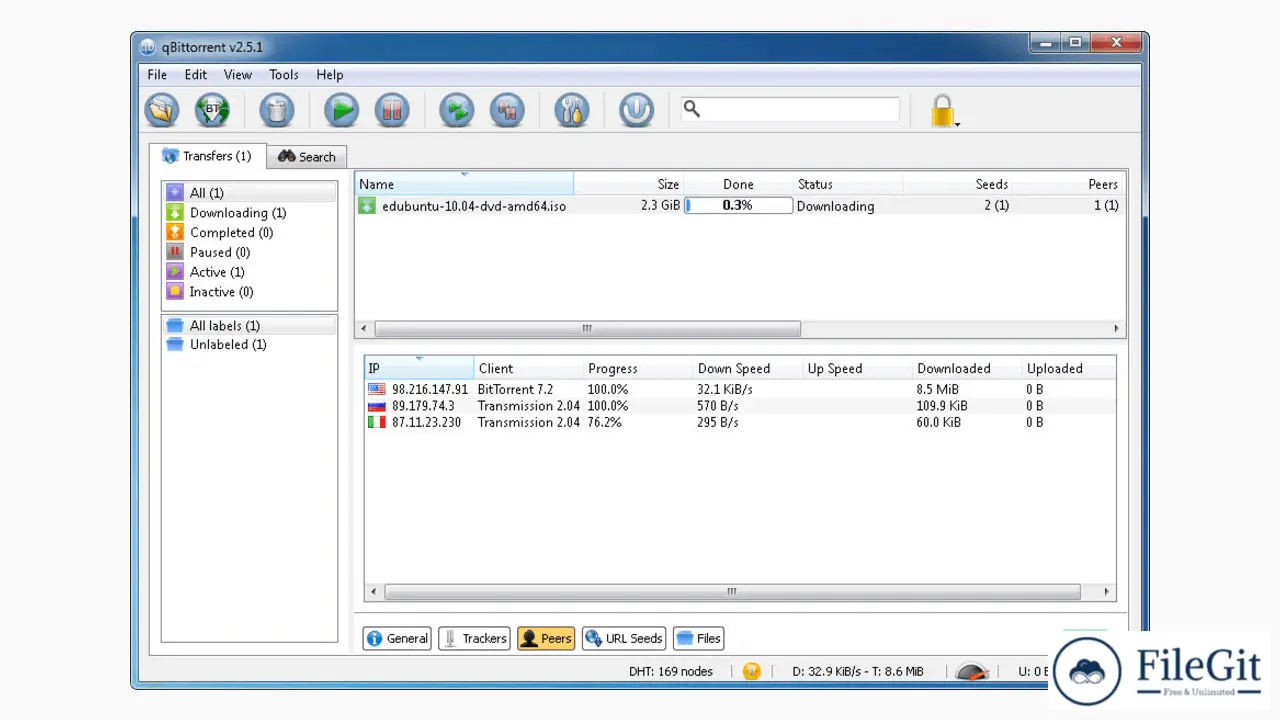Image resolution: width=1280 pixels, height=720 pixels.
Task: Select the Inactive (0) filter
Action: (249, 292)
